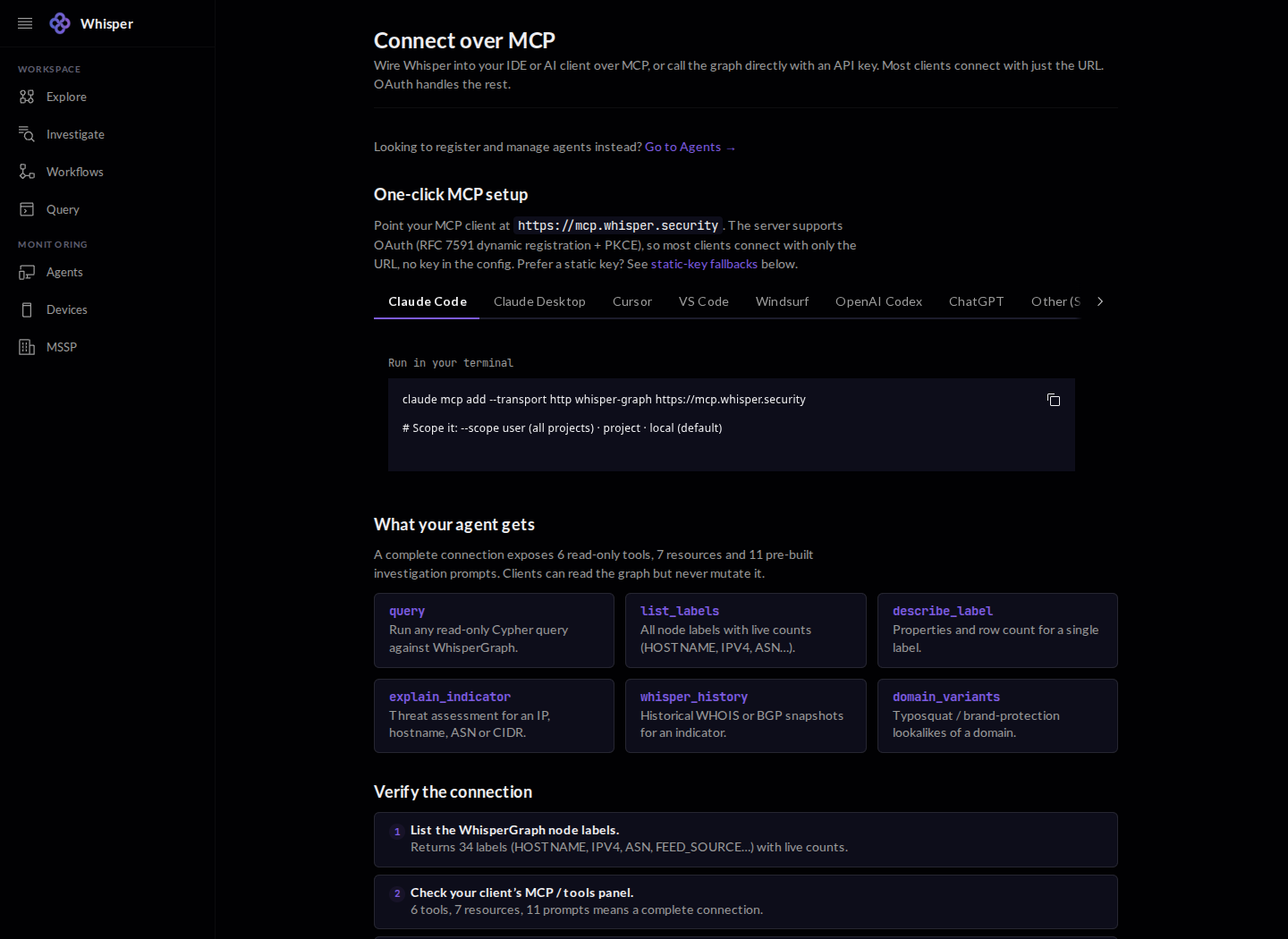Open Query in the sidebar
This screenshot has height=939, width=1288.
[x=107, y=209]
